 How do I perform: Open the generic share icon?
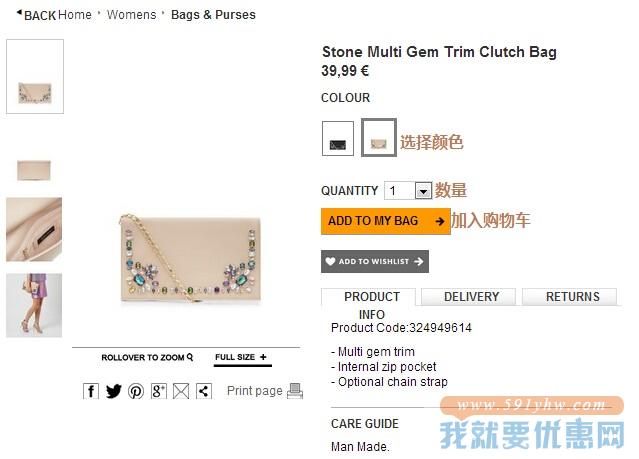[204, 391]
